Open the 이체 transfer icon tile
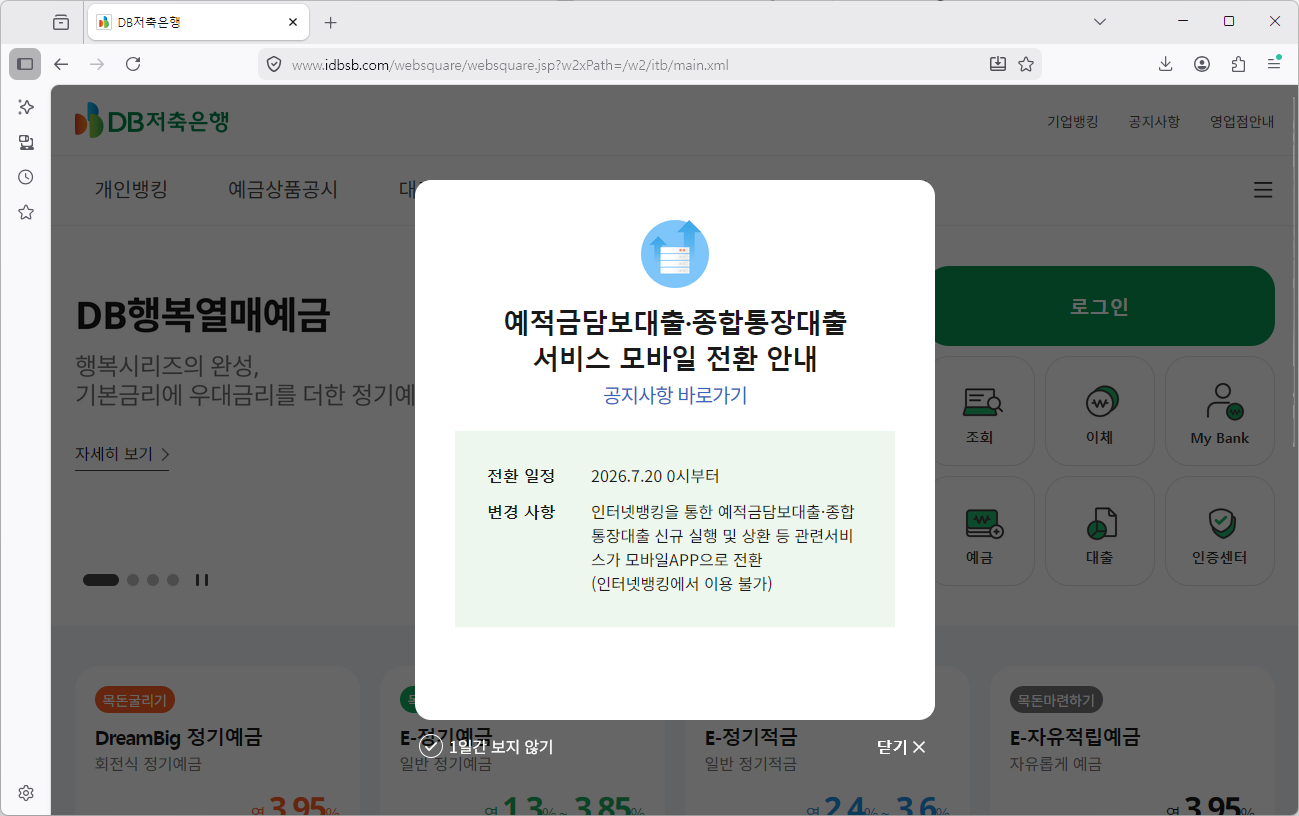Image resolution: width=1299 pixels, height=816 pixels. coord(1099,411)
